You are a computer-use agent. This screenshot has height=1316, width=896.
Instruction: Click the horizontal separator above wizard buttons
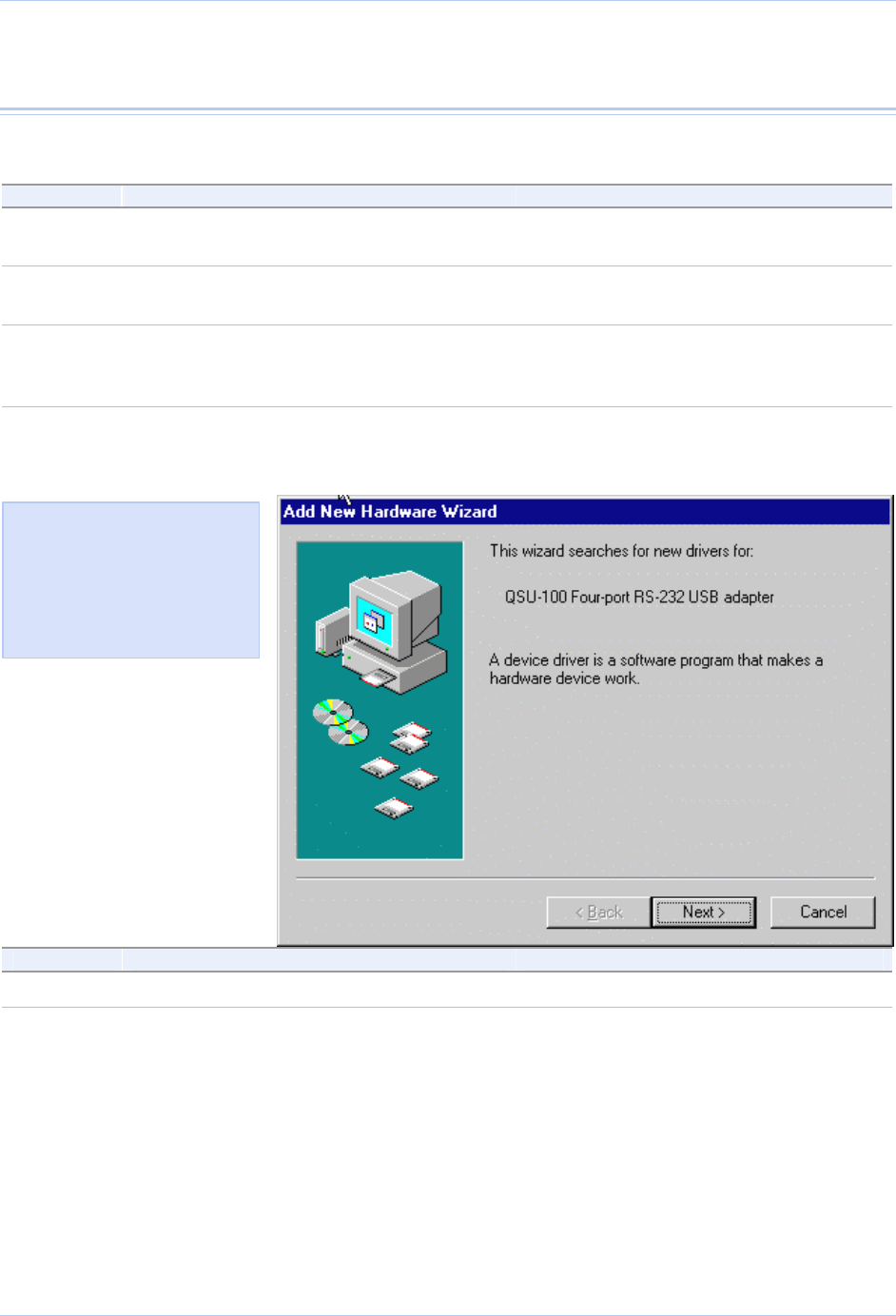(x=585, y=878)
